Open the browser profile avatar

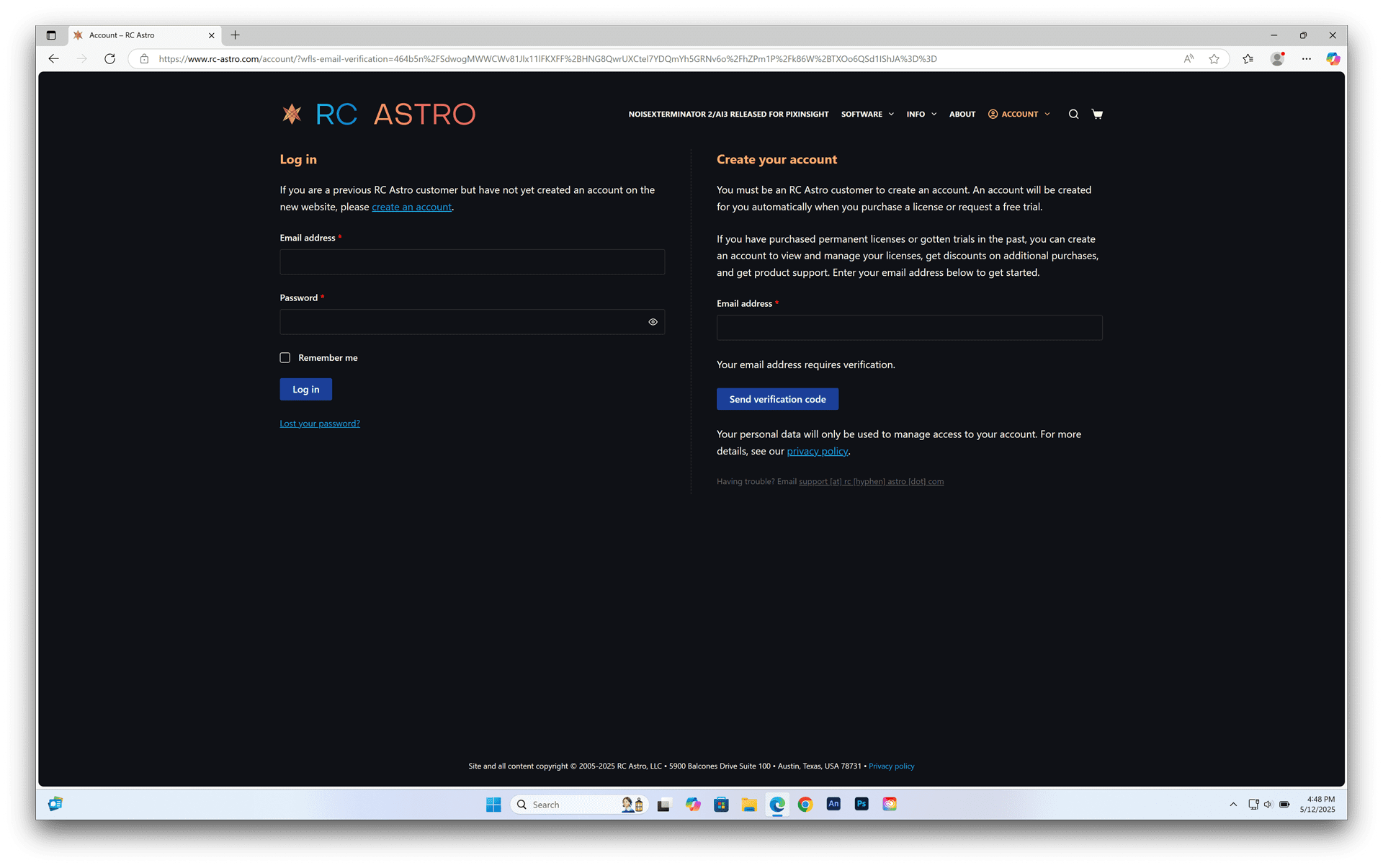pos(1277,58)
